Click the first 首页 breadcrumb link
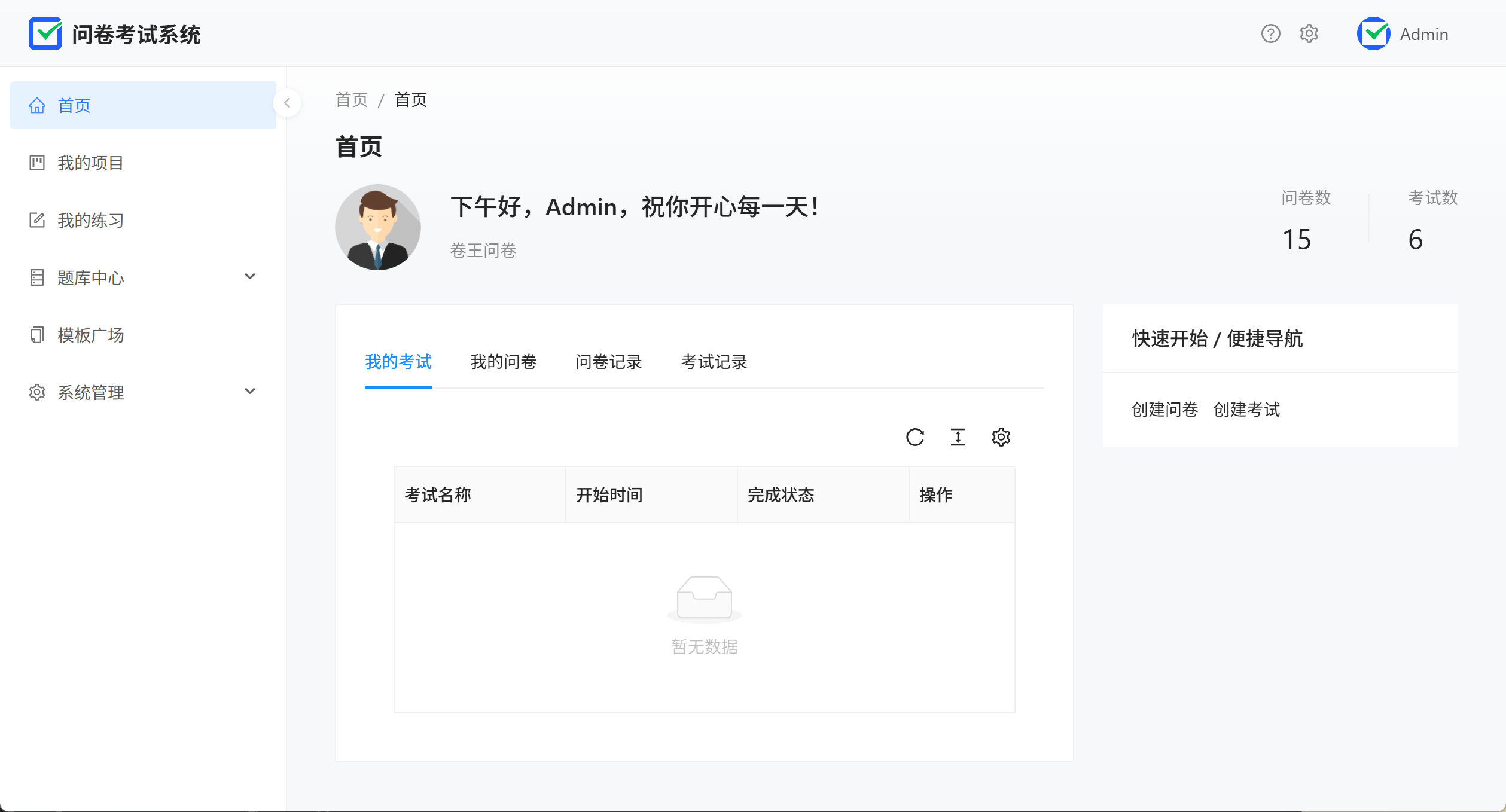 tap(352, 100)
